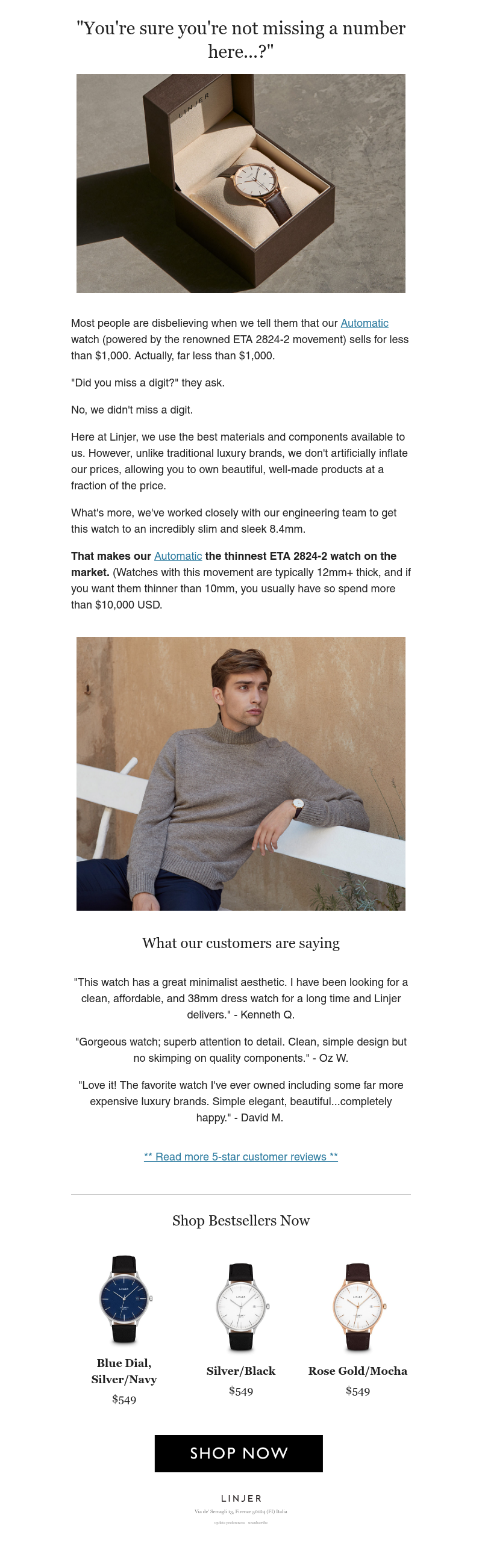Click the Shop Bestsellers Now heading
Screen dimensions: 482x1568
point(240,1221)
